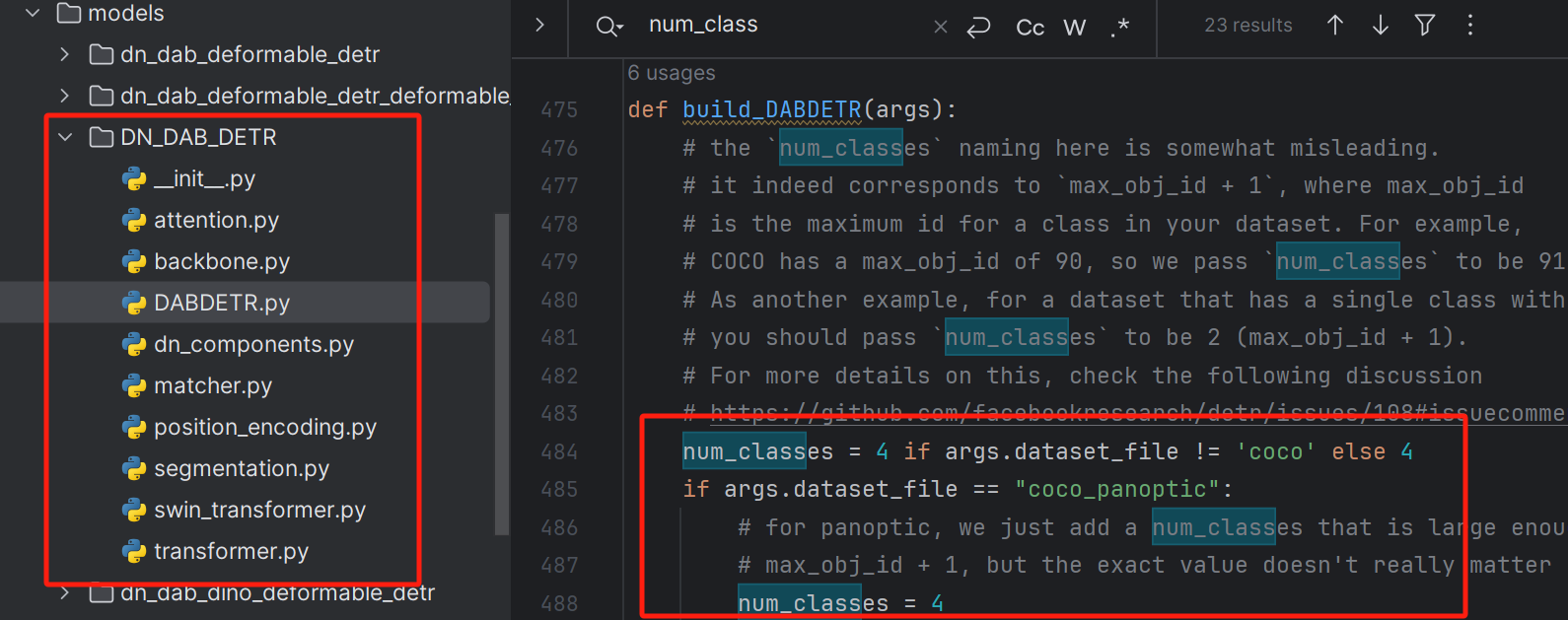This screenshot has width=1568, height=620.
Task: Open the search filter funnel icon
Action: [1425, 25]
